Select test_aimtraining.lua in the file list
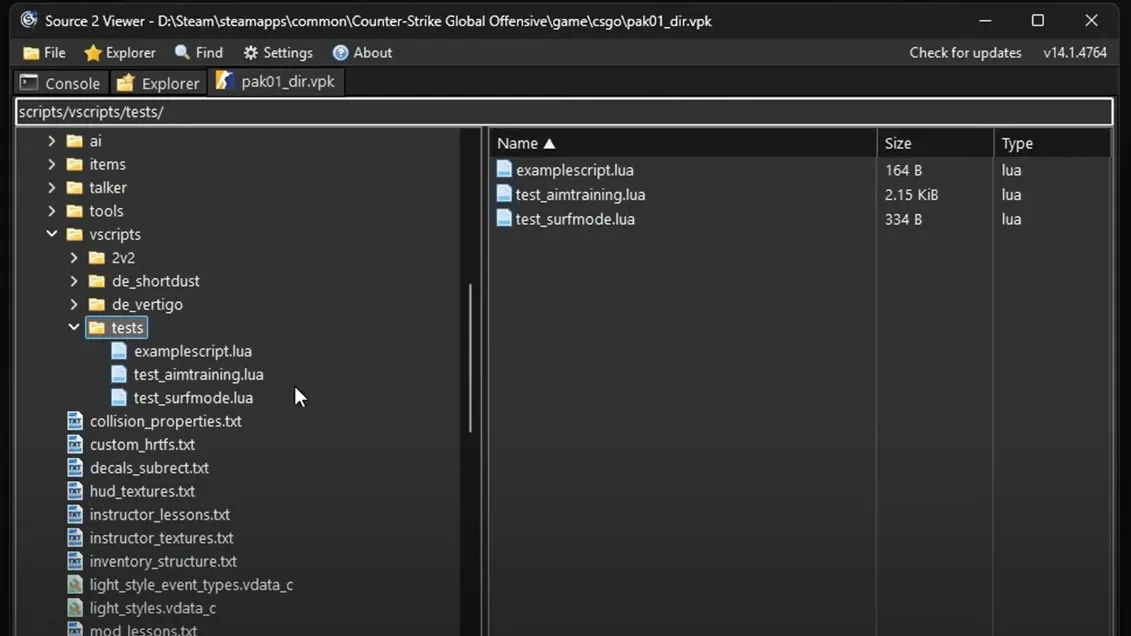Screen dimensions: 1131x636 point(581,195)
